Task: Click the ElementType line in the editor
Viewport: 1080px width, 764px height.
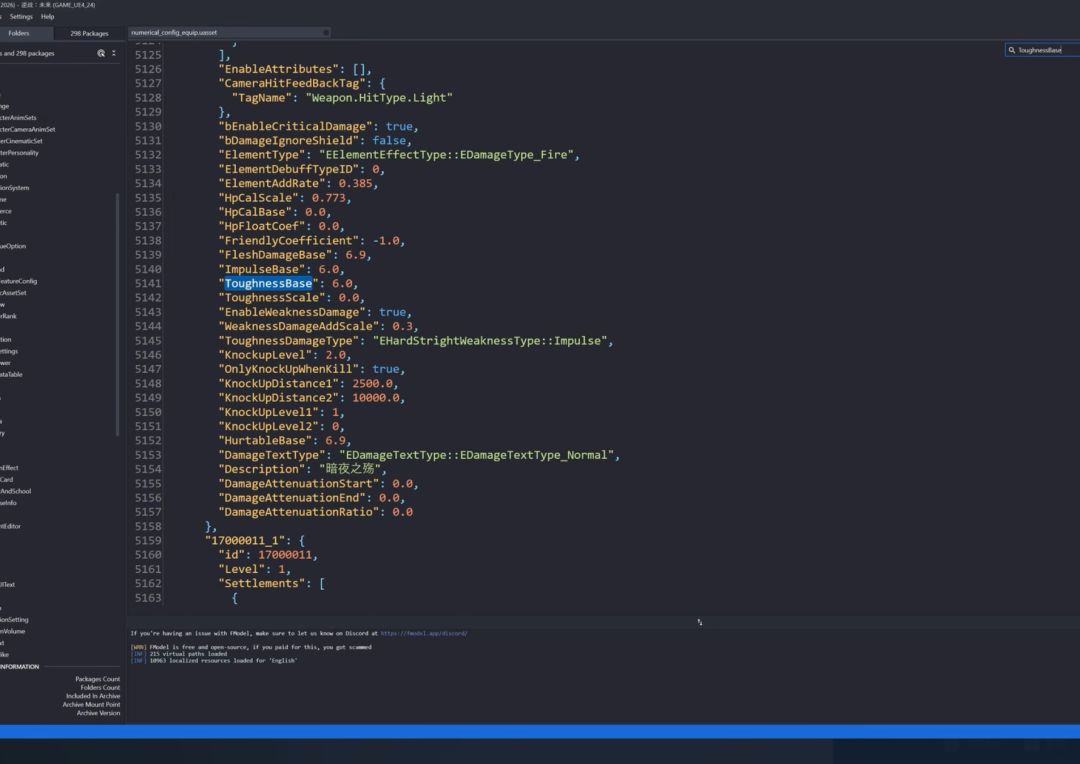Action: [400, 155]
